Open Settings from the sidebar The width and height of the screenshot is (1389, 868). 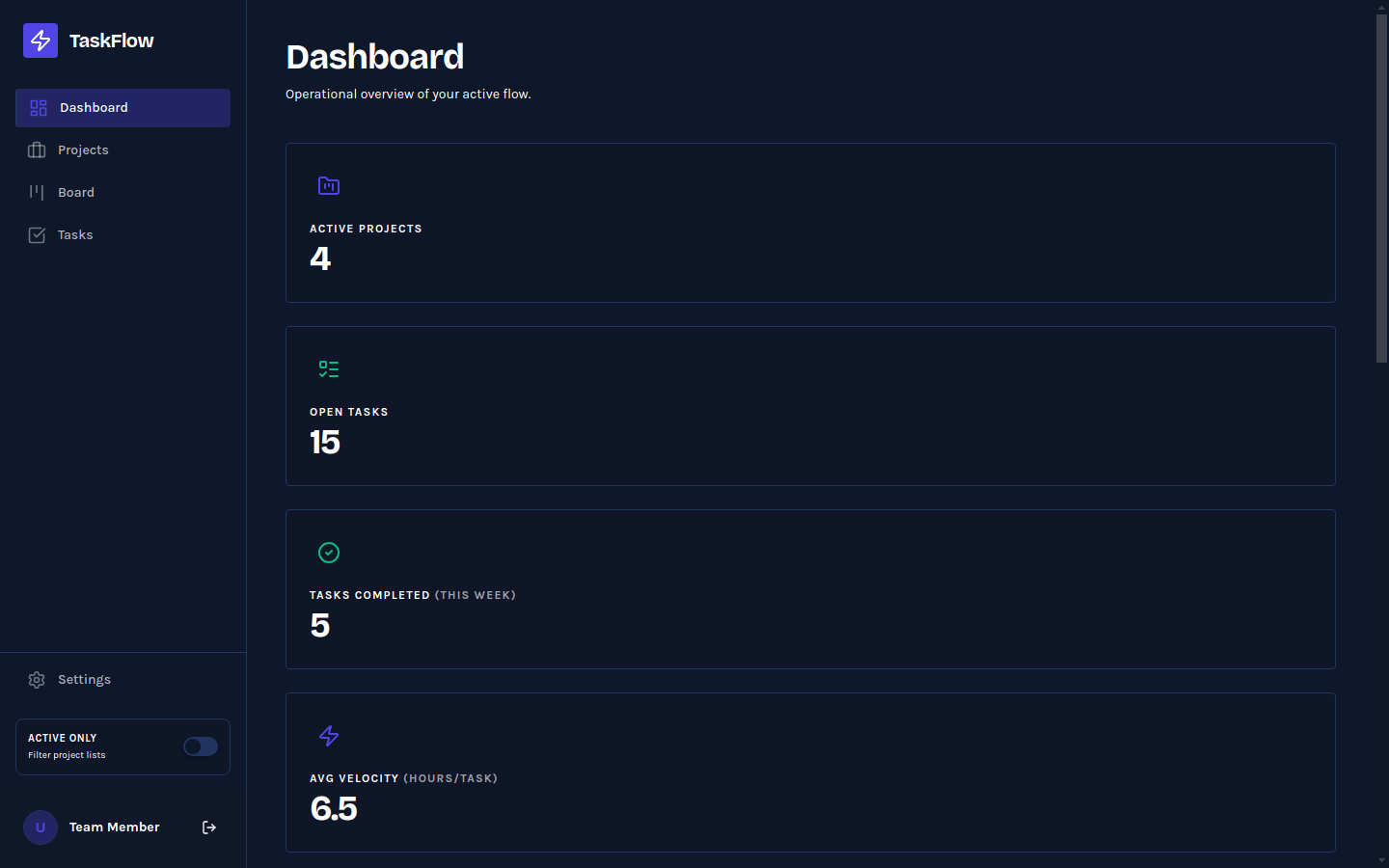click(x=123, y=680)
